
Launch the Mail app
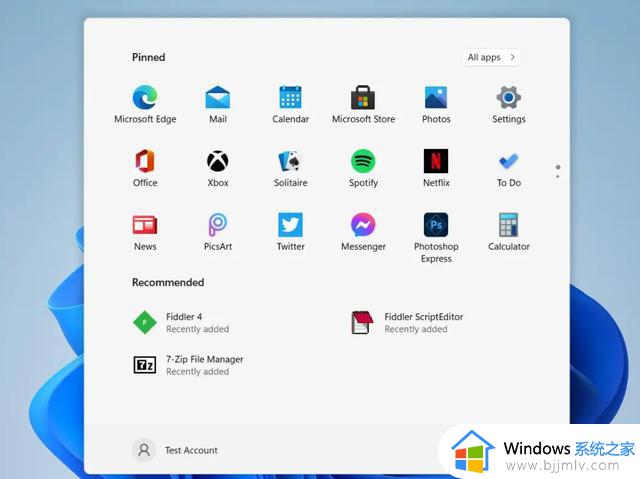pyautogui.click(x=218, y=104)
